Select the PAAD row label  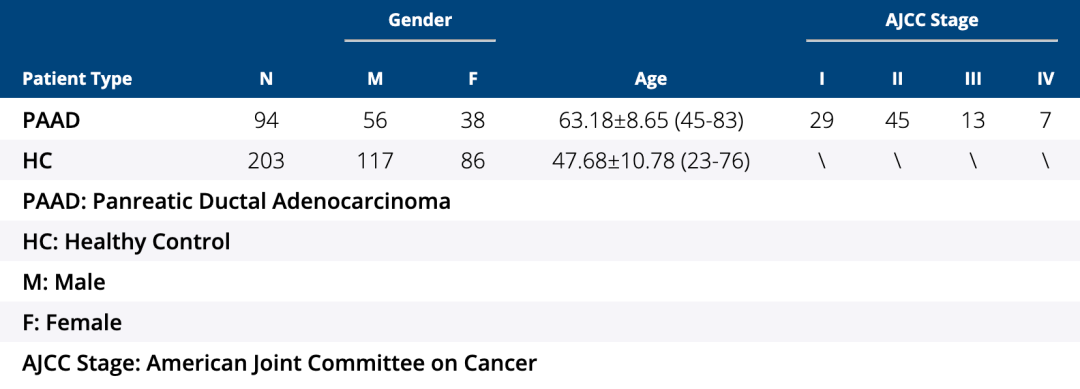51,120
